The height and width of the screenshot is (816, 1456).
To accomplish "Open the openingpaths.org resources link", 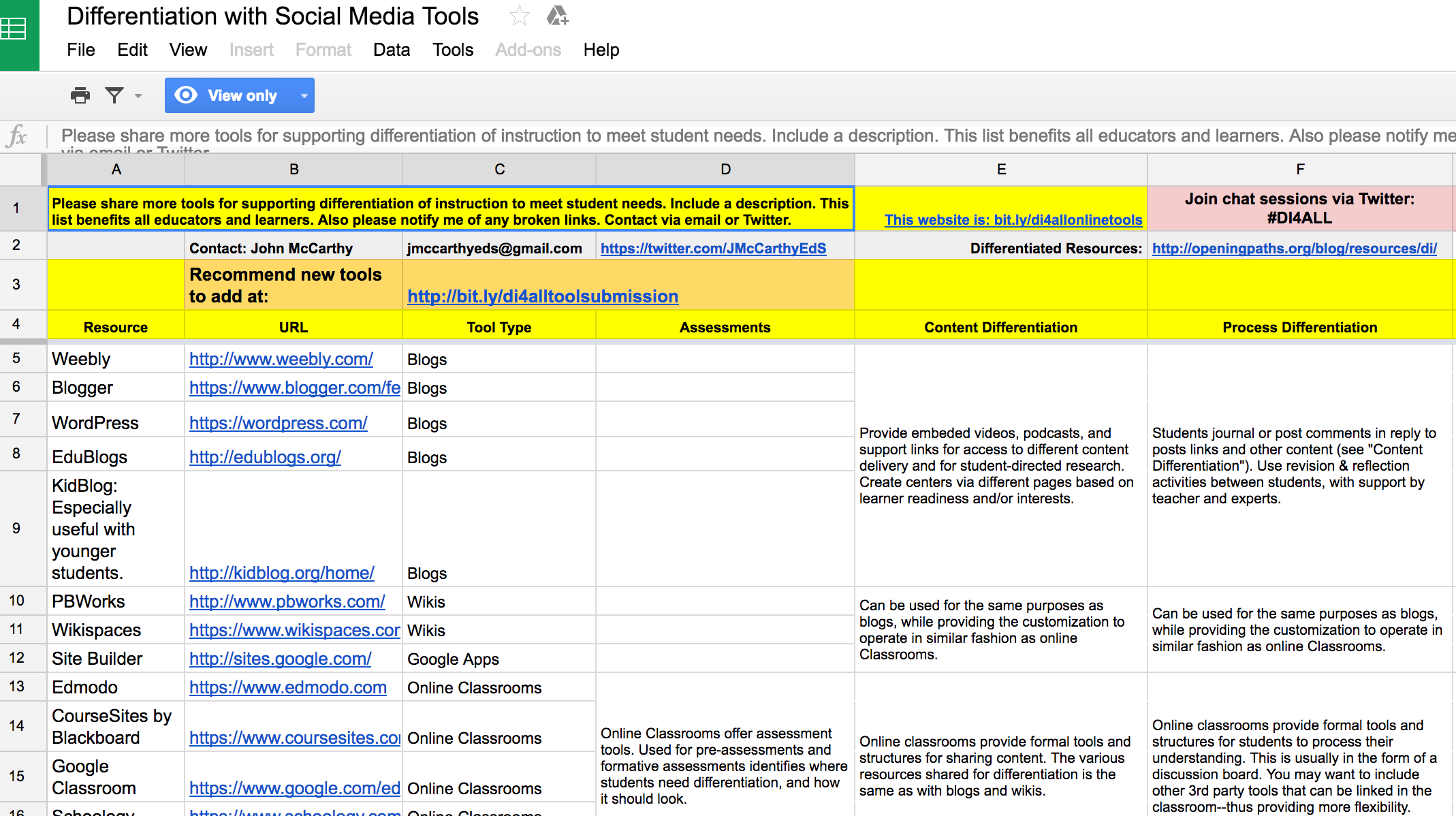I will pyautogui.click(x=1294, y=249).
